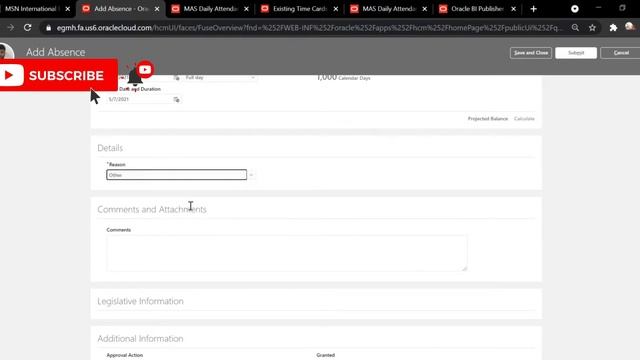Click the Granted label

[325, 355]
